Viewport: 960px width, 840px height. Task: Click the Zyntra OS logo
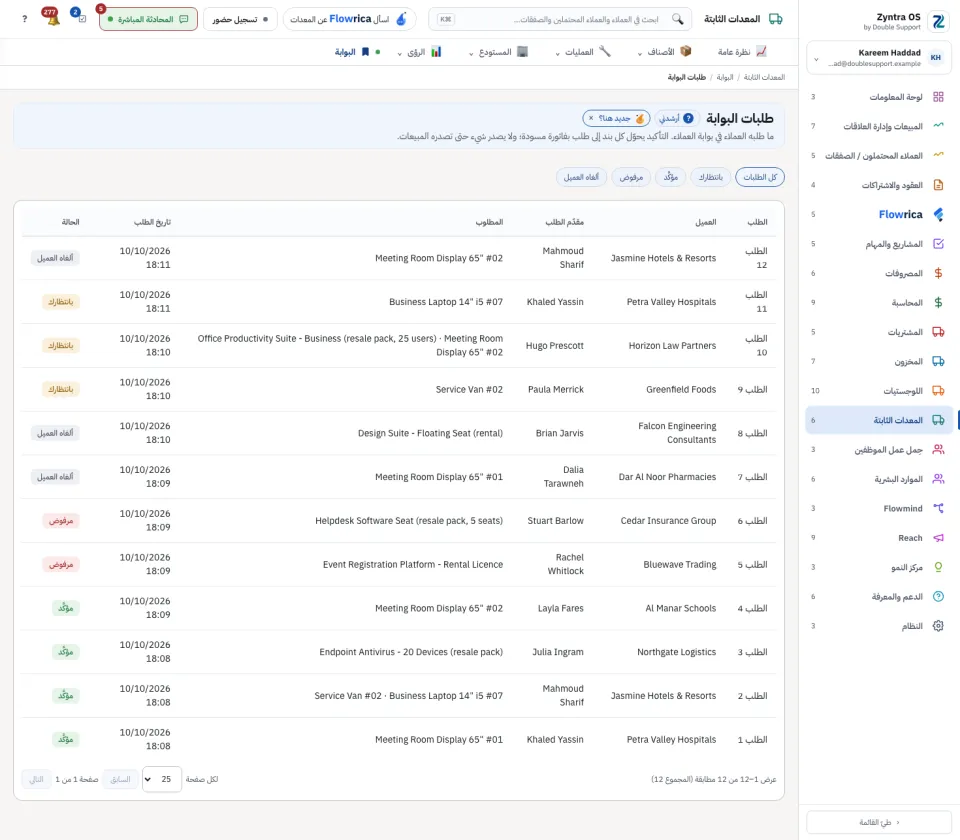click(937, 21)
